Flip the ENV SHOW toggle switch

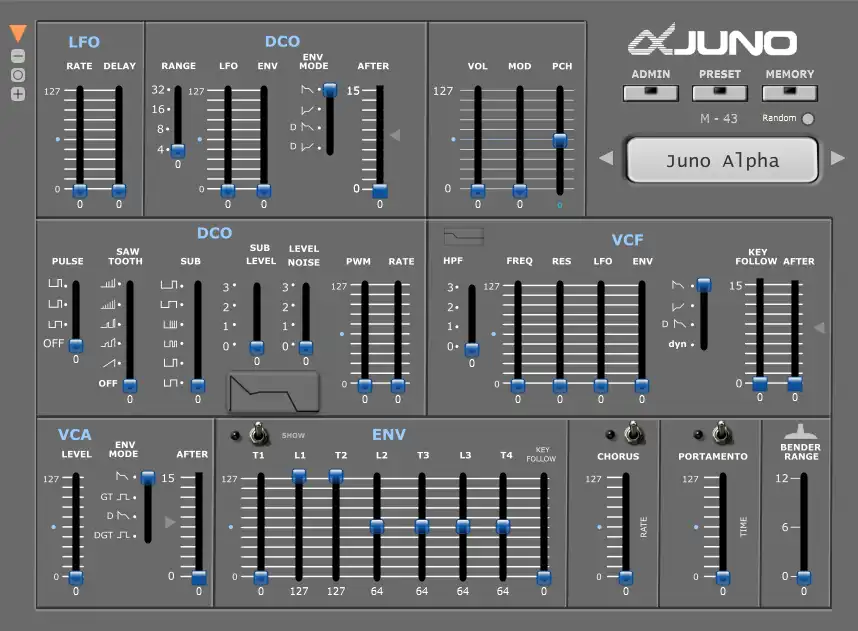[x=258, y=435]
